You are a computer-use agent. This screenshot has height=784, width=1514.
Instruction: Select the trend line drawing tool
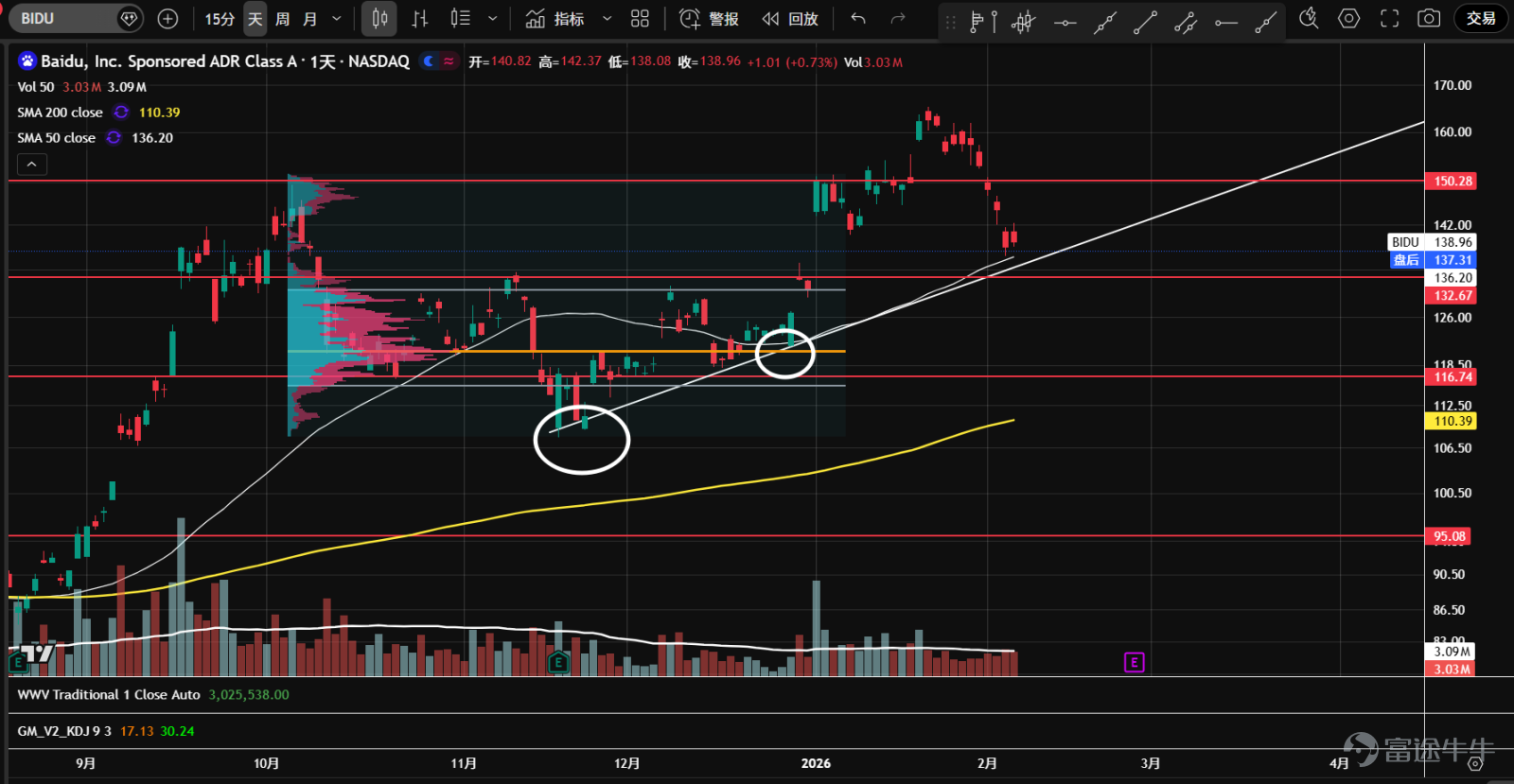point(1145,21)
